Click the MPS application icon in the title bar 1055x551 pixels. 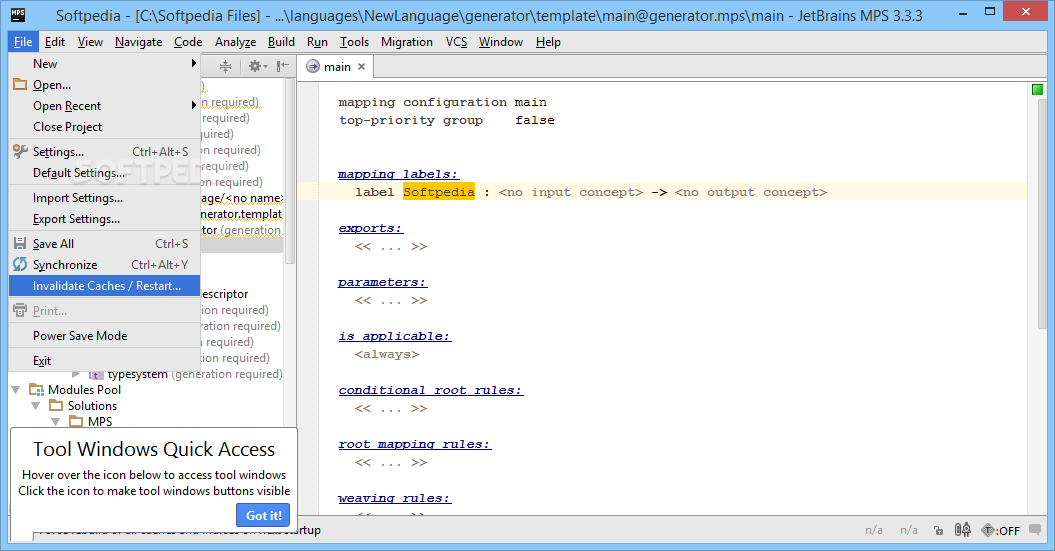coord(18,14)
